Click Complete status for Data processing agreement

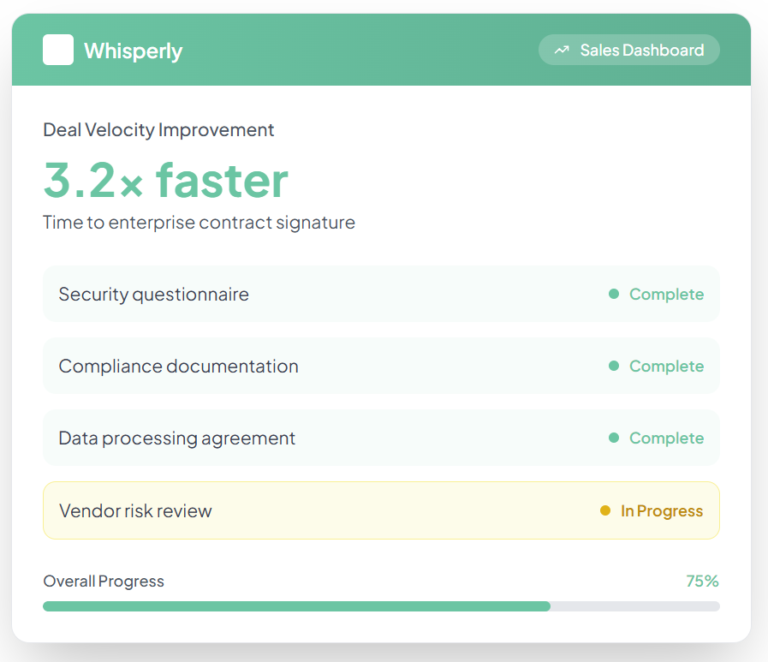pos(666,438)
